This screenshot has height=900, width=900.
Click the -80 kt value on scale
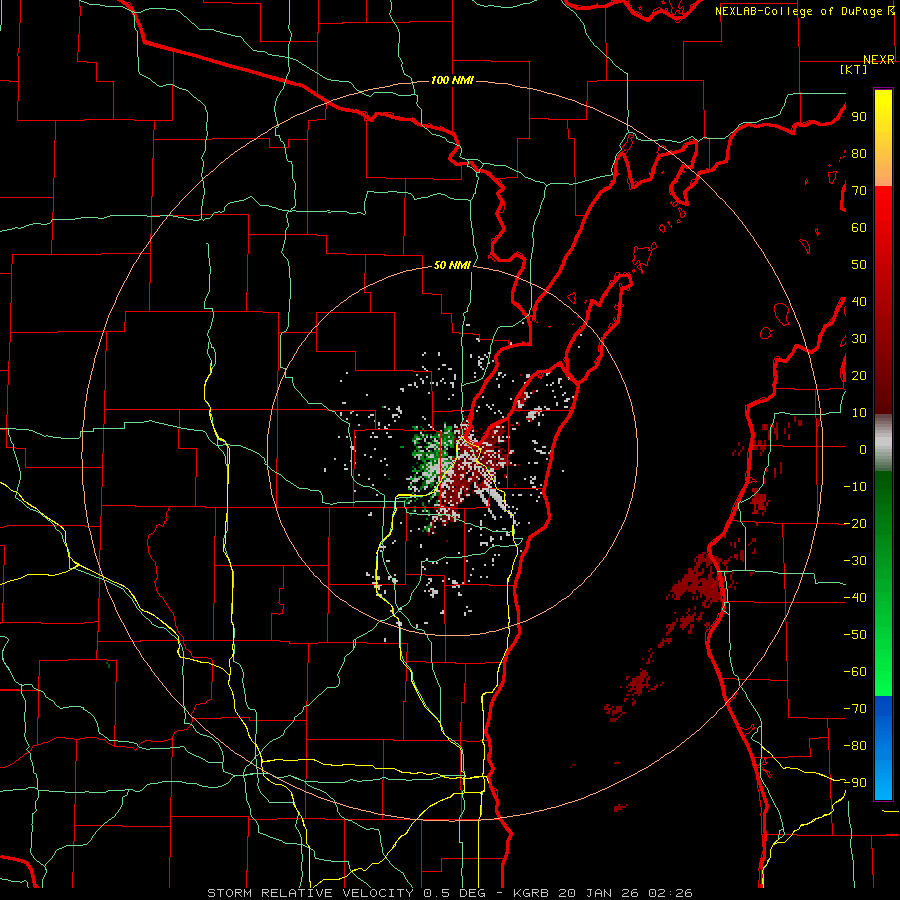pyautogui.click(x=855, y=746)
